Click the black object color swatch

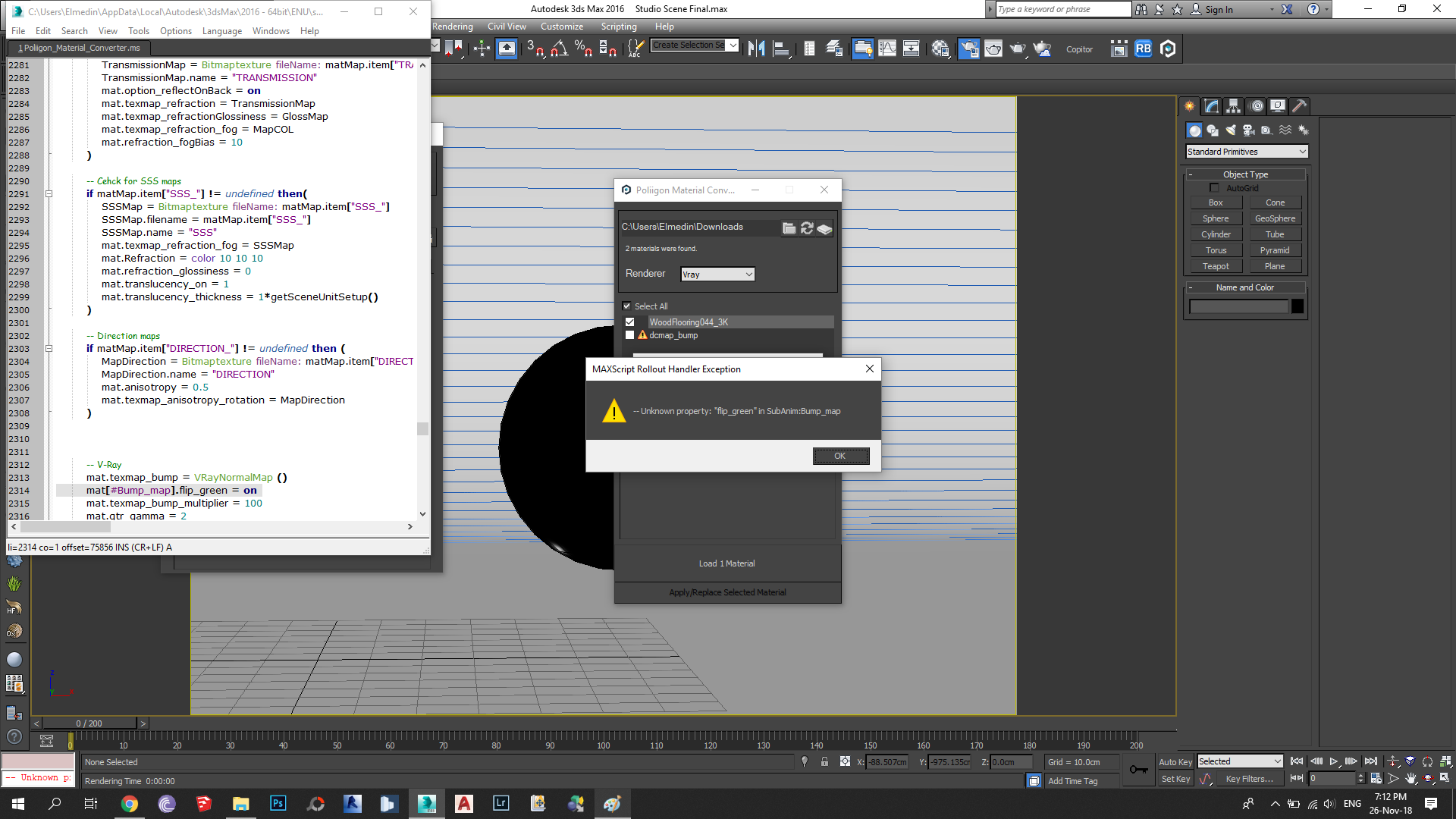(1298, 306)
